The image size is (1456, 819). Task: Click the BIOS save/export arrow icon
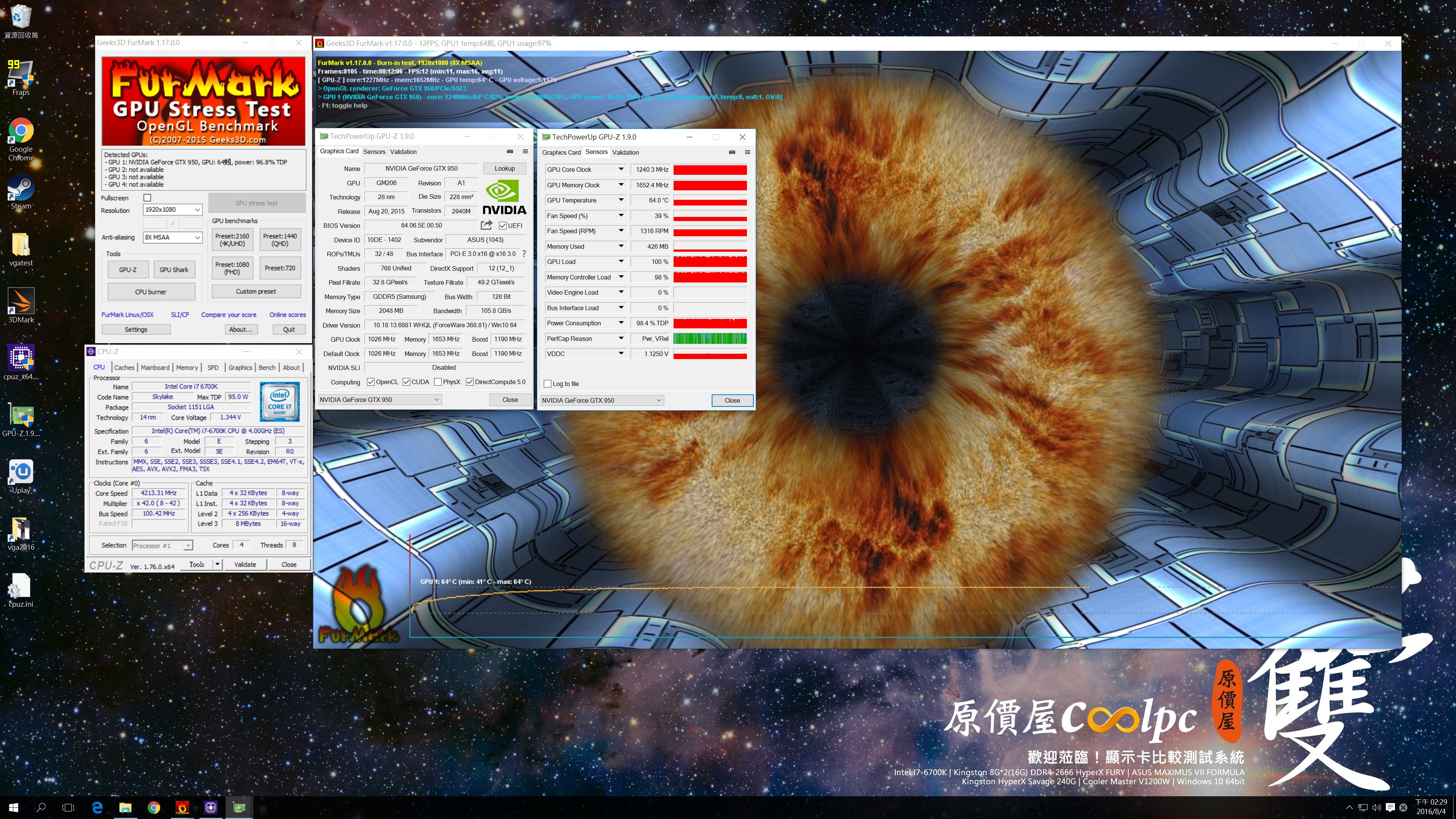(486, 225)
